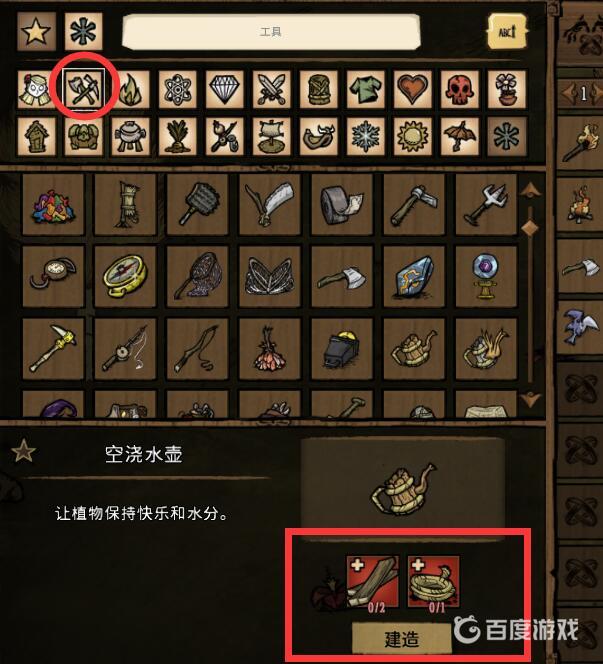Open the diamond Refine category

click(225, 89)
